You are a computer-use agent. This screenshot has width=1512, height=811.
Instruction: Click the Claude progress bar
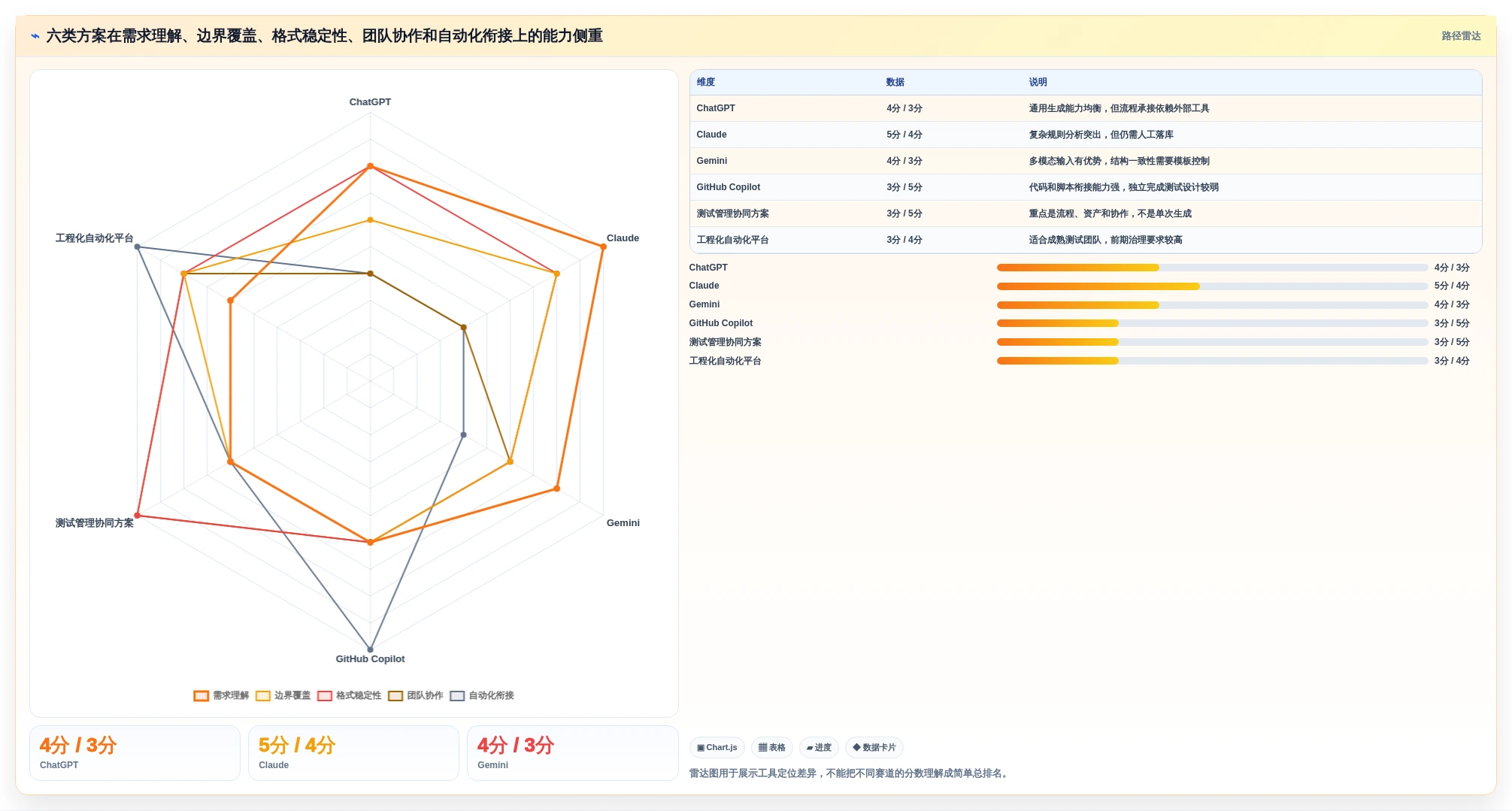tap(1212, 286)
